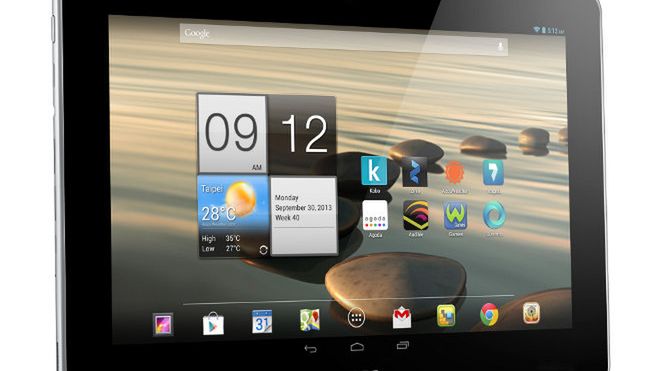Open the teal swirl ring app

(494, 215)
